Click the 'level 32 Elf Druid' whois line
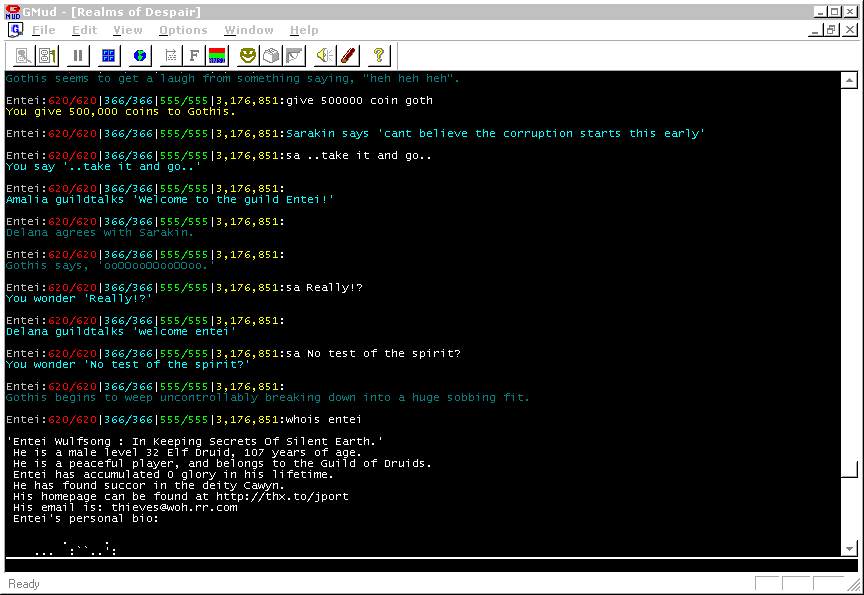 [x=187, y=452]
